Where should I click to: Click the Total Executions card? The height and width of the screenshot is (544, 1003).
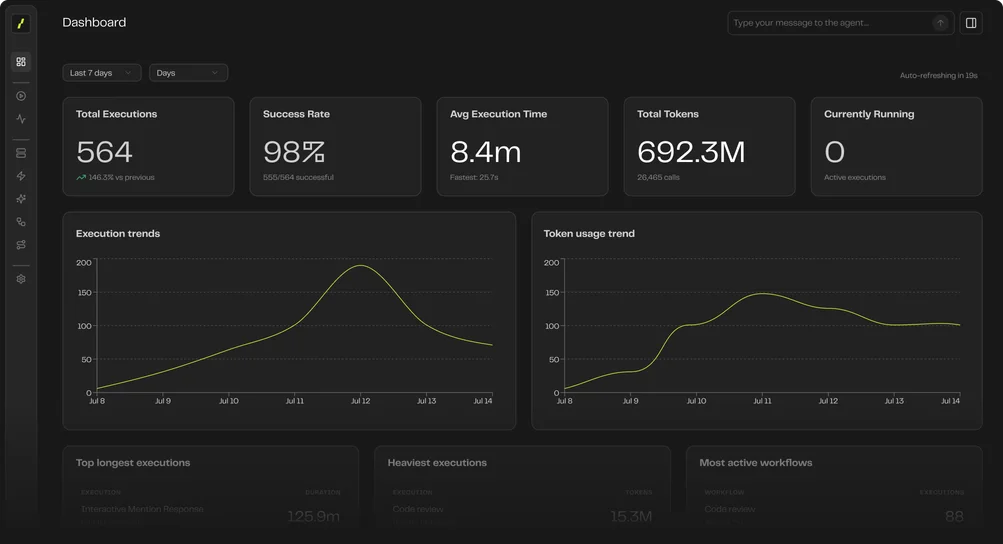click(x=148, y=147)
